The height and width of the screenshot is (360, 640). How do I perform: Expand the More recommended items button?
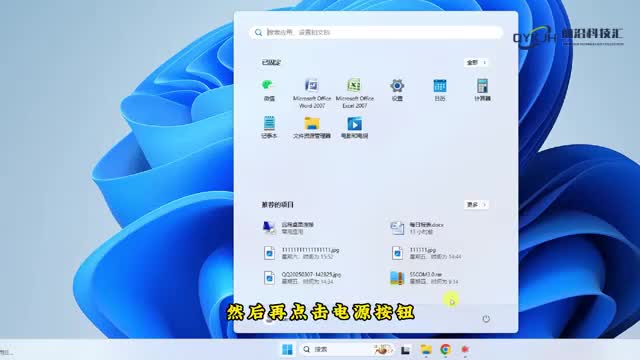pos(476,204)
